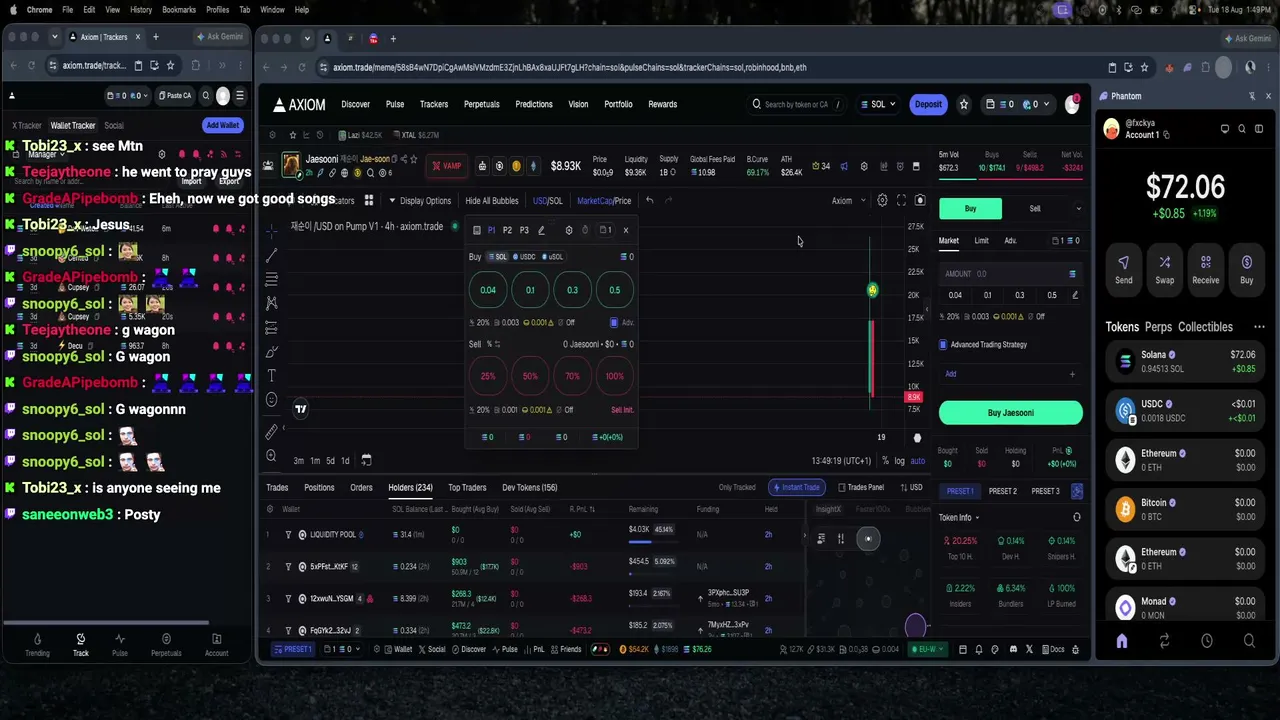
Task: Select the ruler measure tool
Action: coord(271,432)
